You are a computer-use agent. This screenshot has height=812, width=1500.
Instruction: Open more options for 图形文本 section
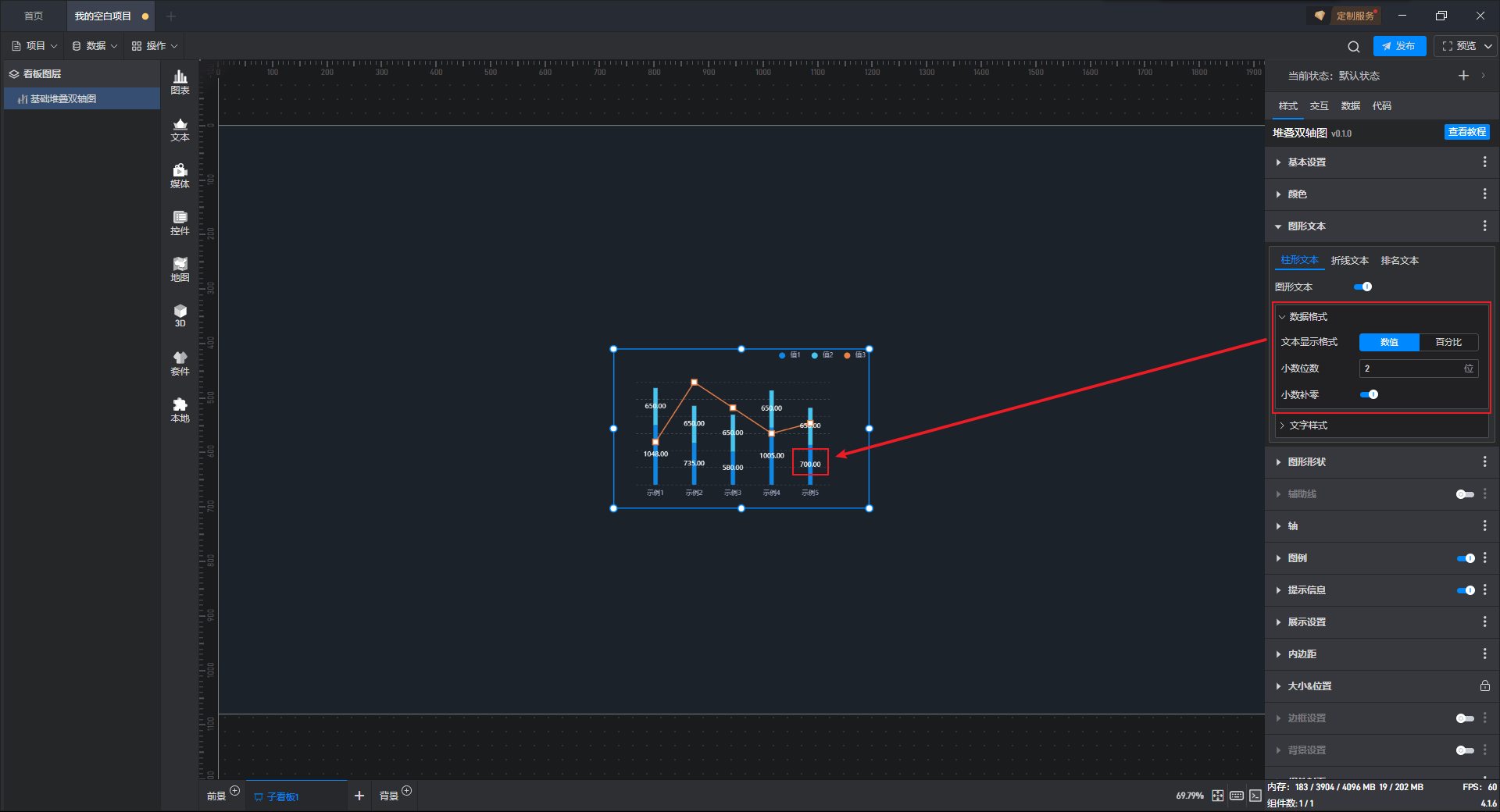click(x=1484, y=226)
